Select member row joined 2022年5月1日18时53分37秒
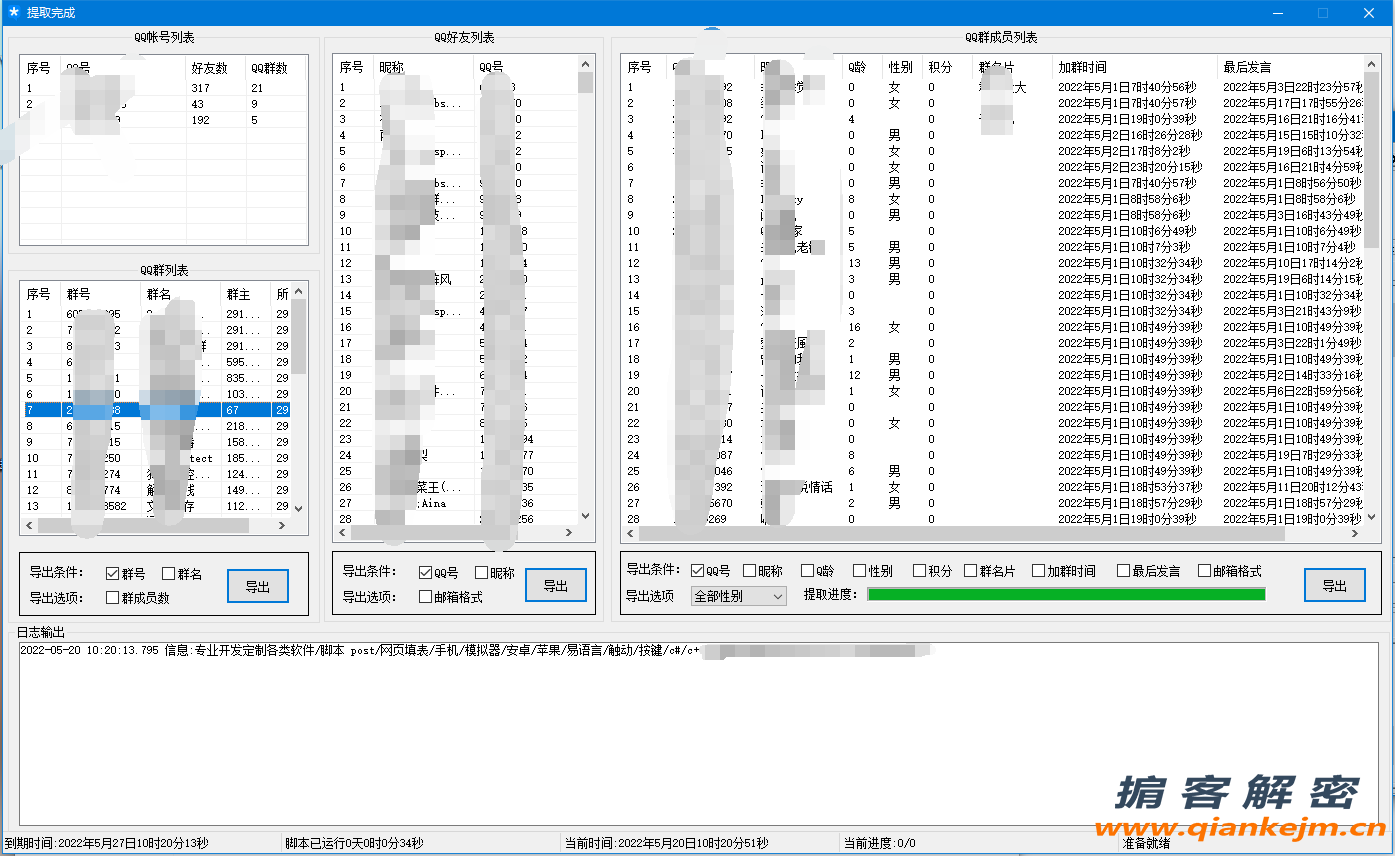 point(993,487)
